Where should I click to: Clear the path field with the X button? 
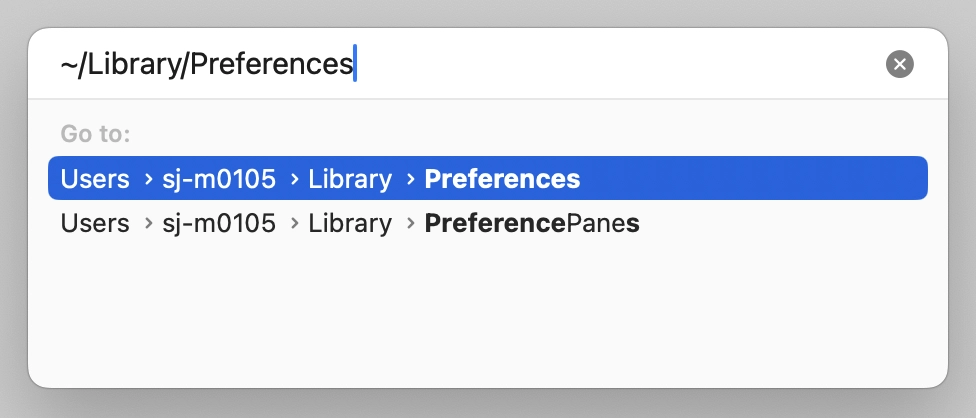point(900,65)
